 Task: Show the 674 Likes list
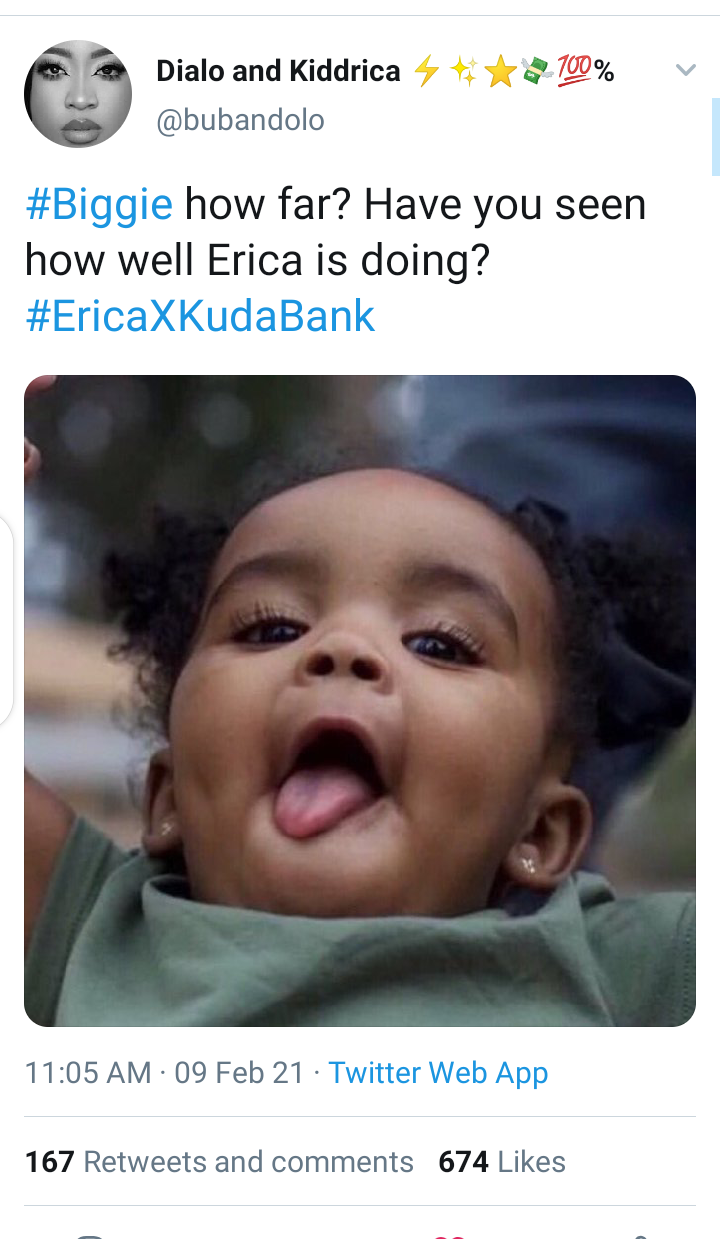[x=502, y=1161]
